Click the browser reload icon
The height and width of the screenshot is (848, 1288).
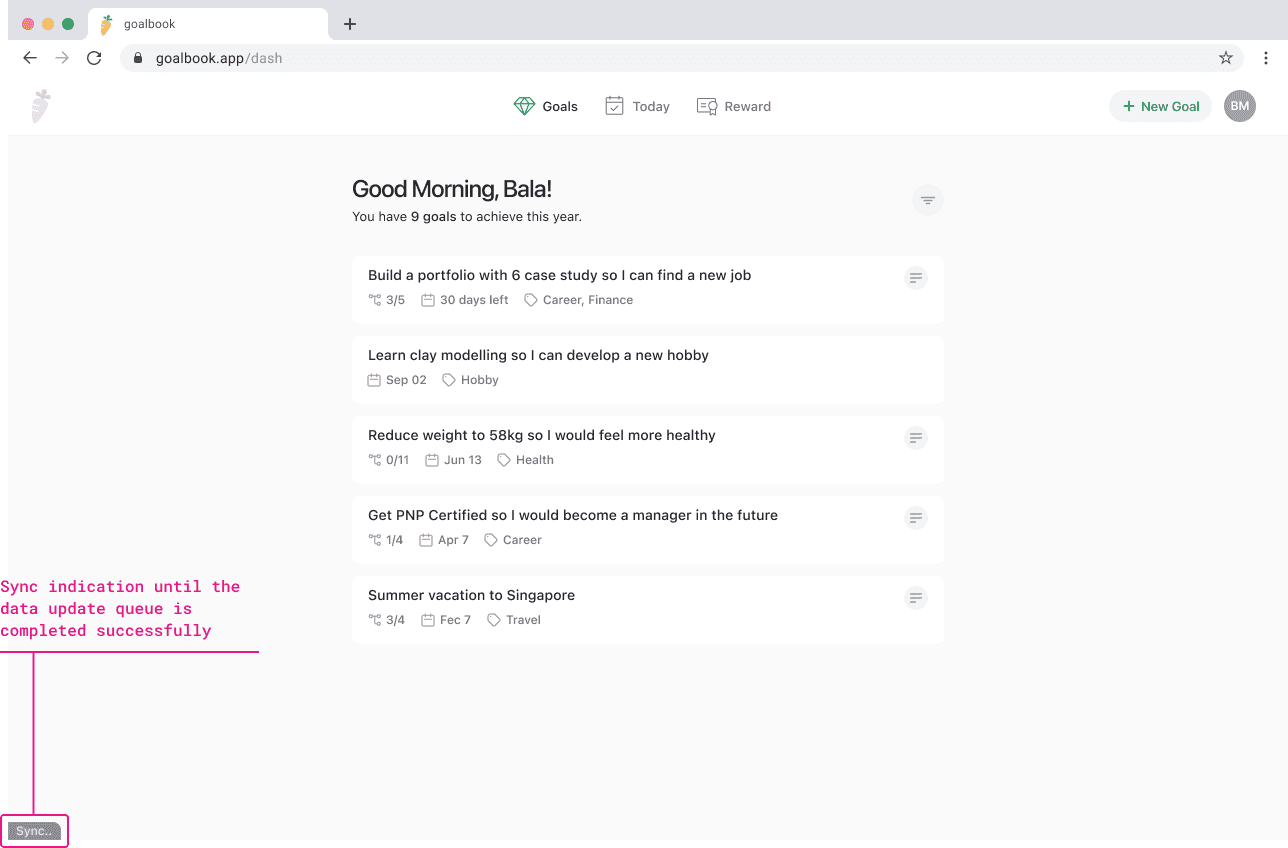93,57
